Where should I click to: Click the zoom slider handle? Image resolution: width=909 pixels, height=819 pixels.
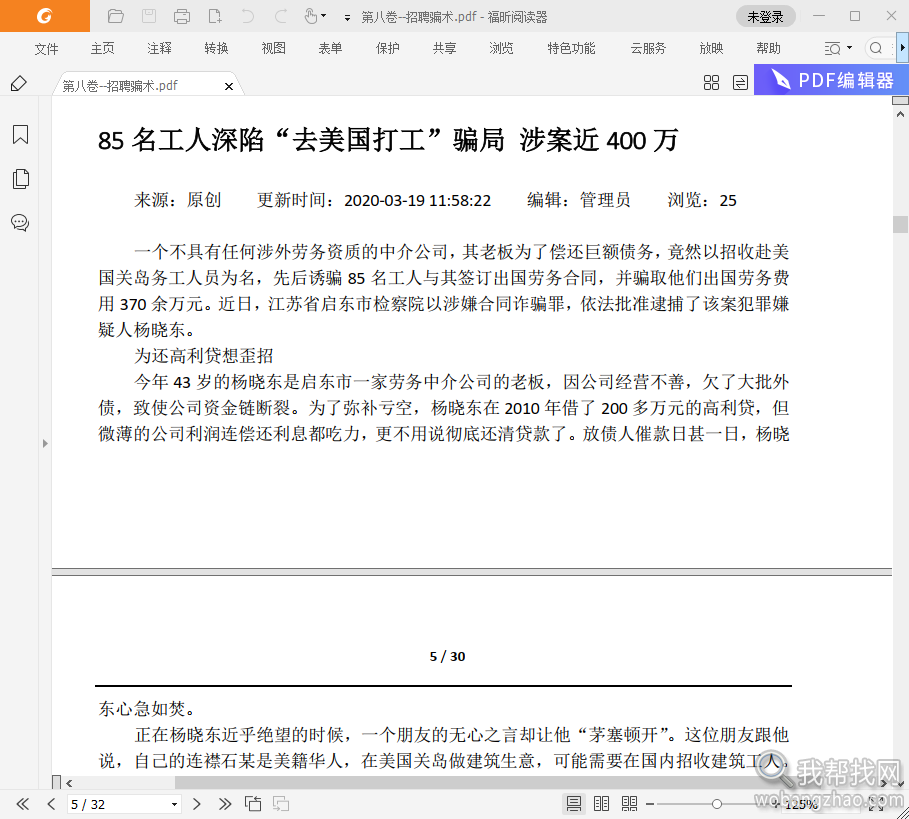[x=717, y=804]
